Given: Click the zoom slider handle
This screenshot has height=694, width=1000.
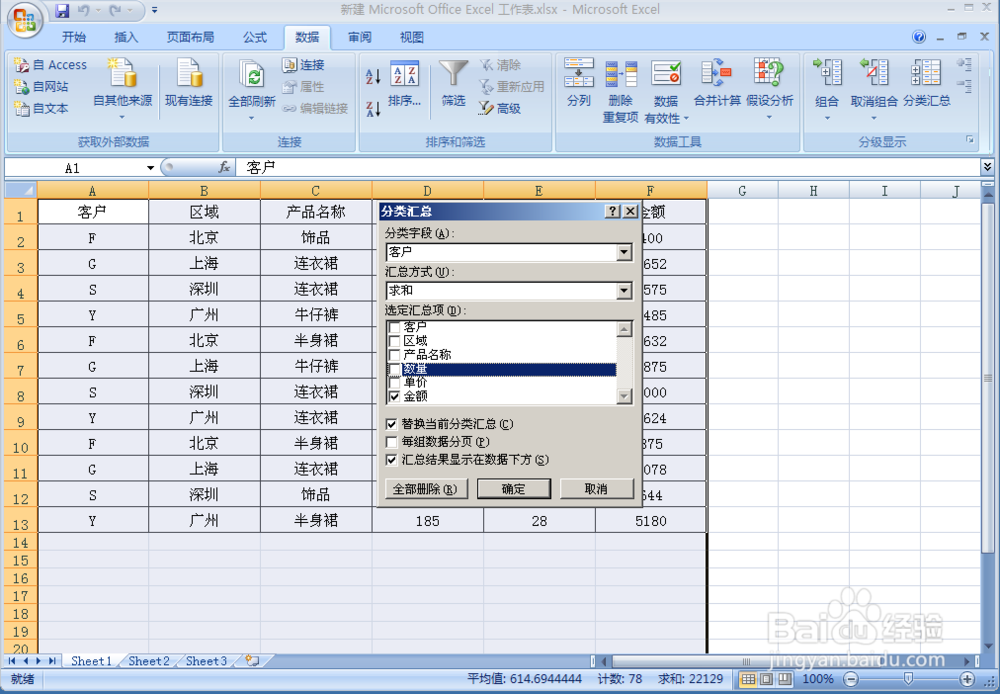Looking at the screenshot, I should 909,679.
